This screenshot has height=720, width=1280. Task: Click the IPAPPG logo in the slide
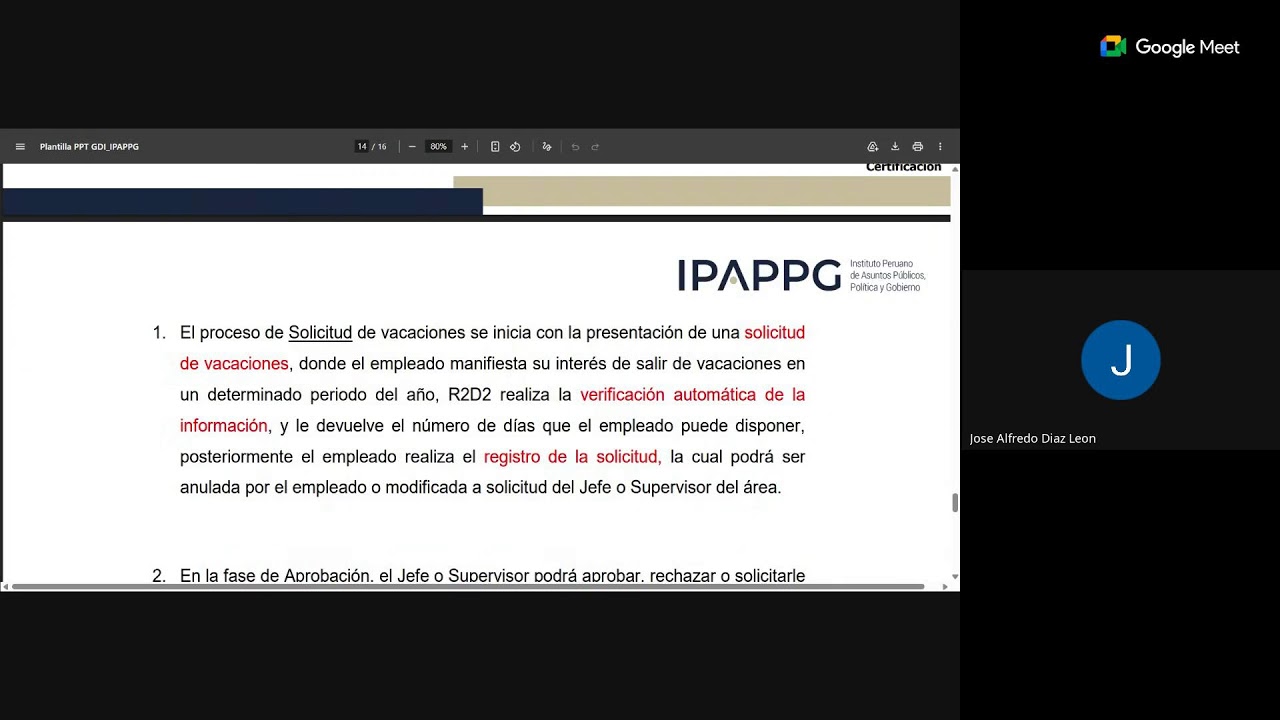[759, 275]
